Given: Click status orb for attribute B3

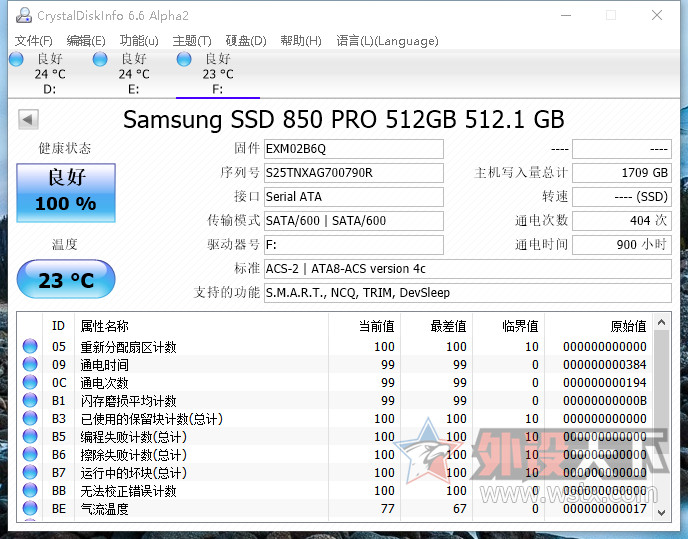Looking at the screenshot, I should tap(30, 418).
